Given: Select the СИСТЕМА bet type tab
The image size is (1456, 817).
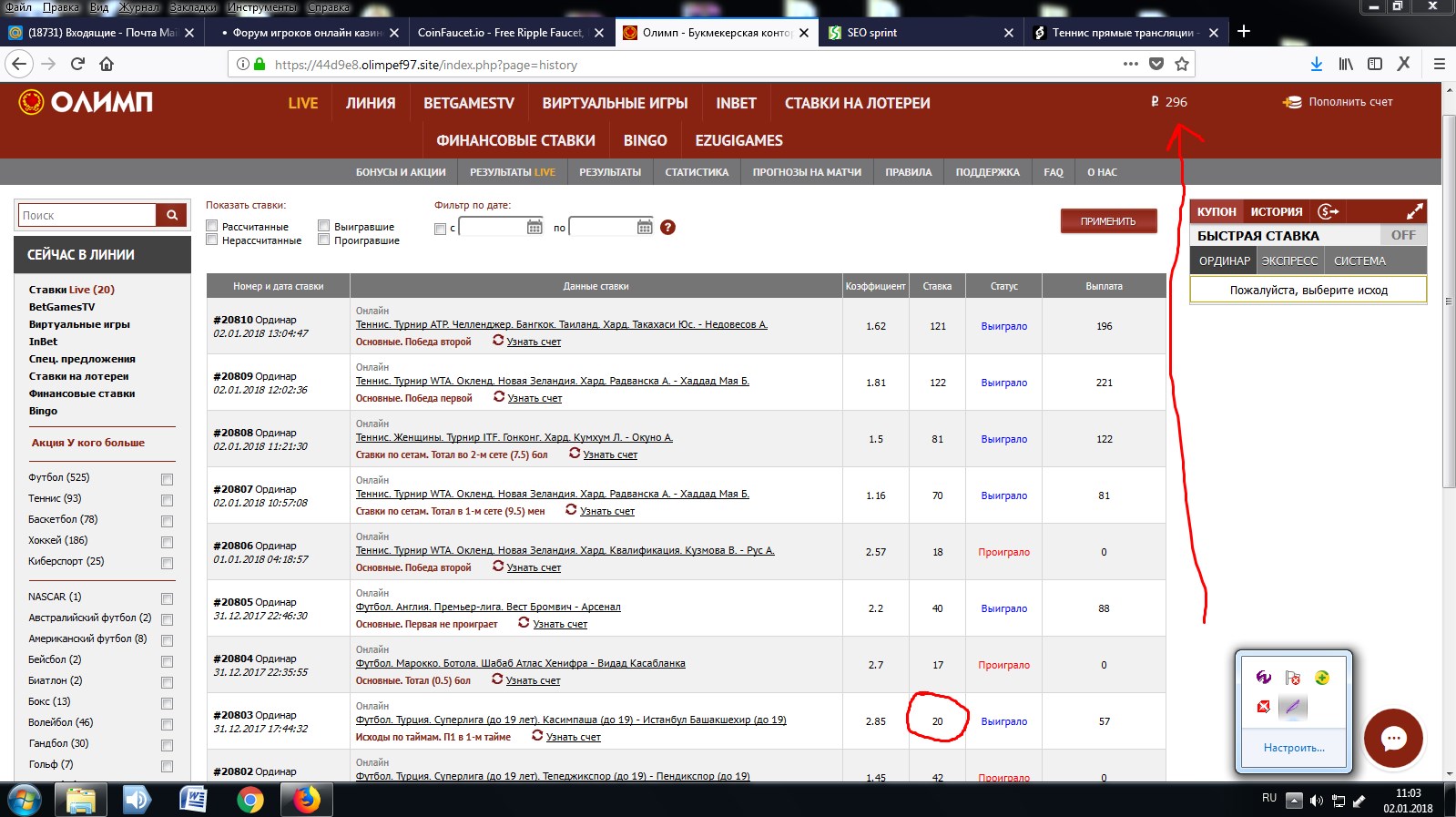Looking at the screenshot, I should [x=1359, y=260].
